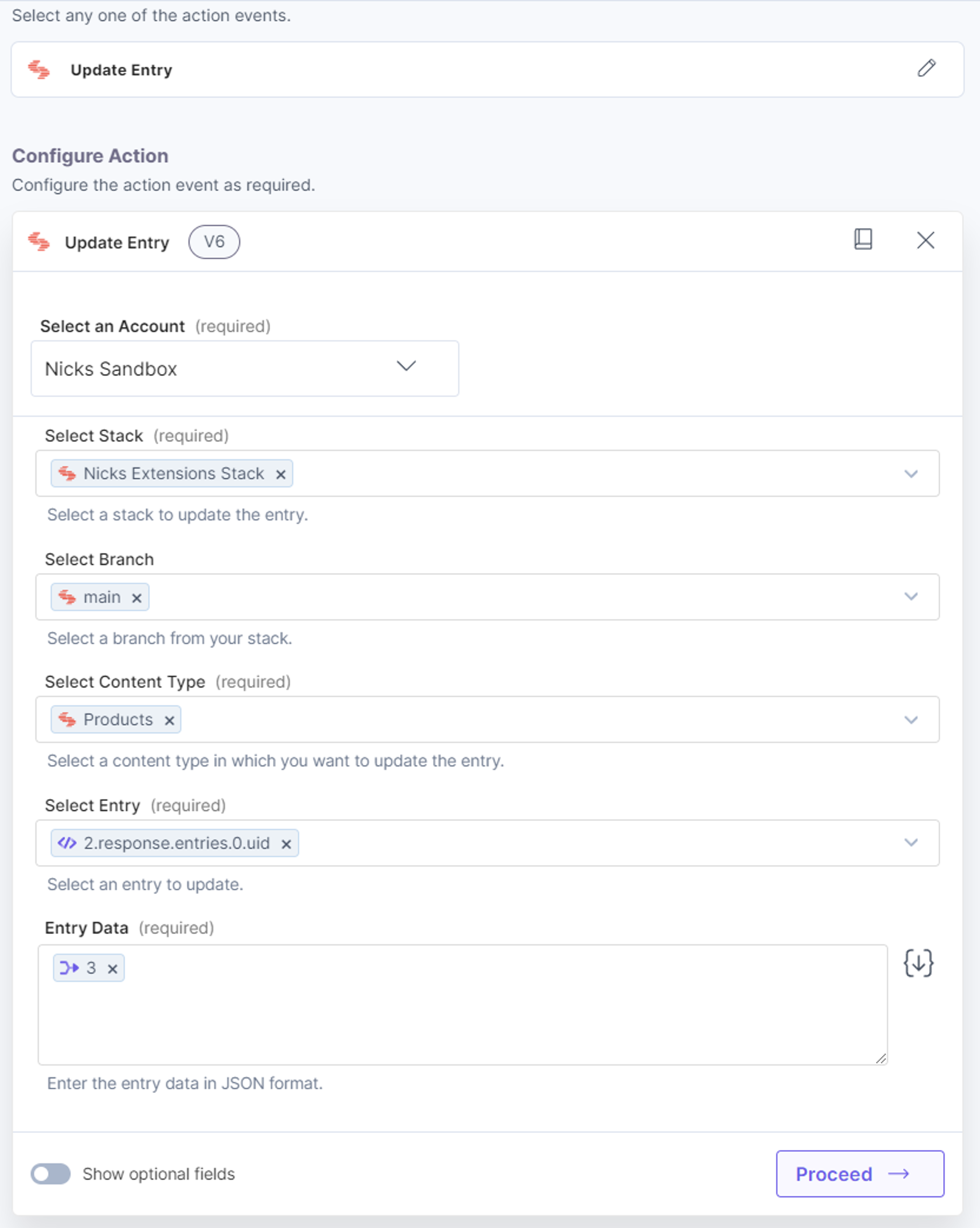
Task: Remove the 2.response.entries.0.uid tag
Action: click(286, 844)
